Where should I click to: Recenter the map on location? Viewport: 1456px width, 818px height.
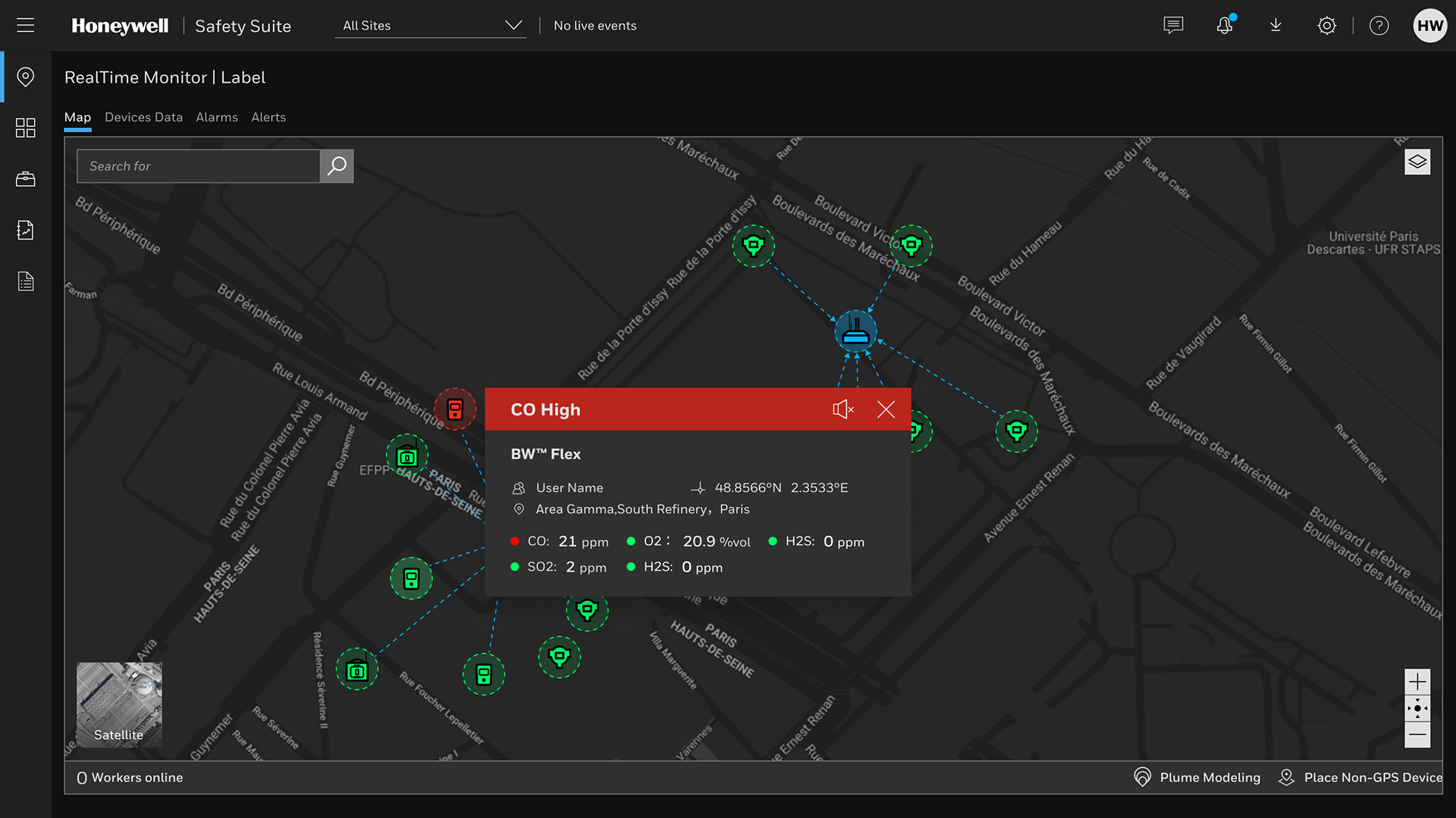click(x=1417, y=708)
